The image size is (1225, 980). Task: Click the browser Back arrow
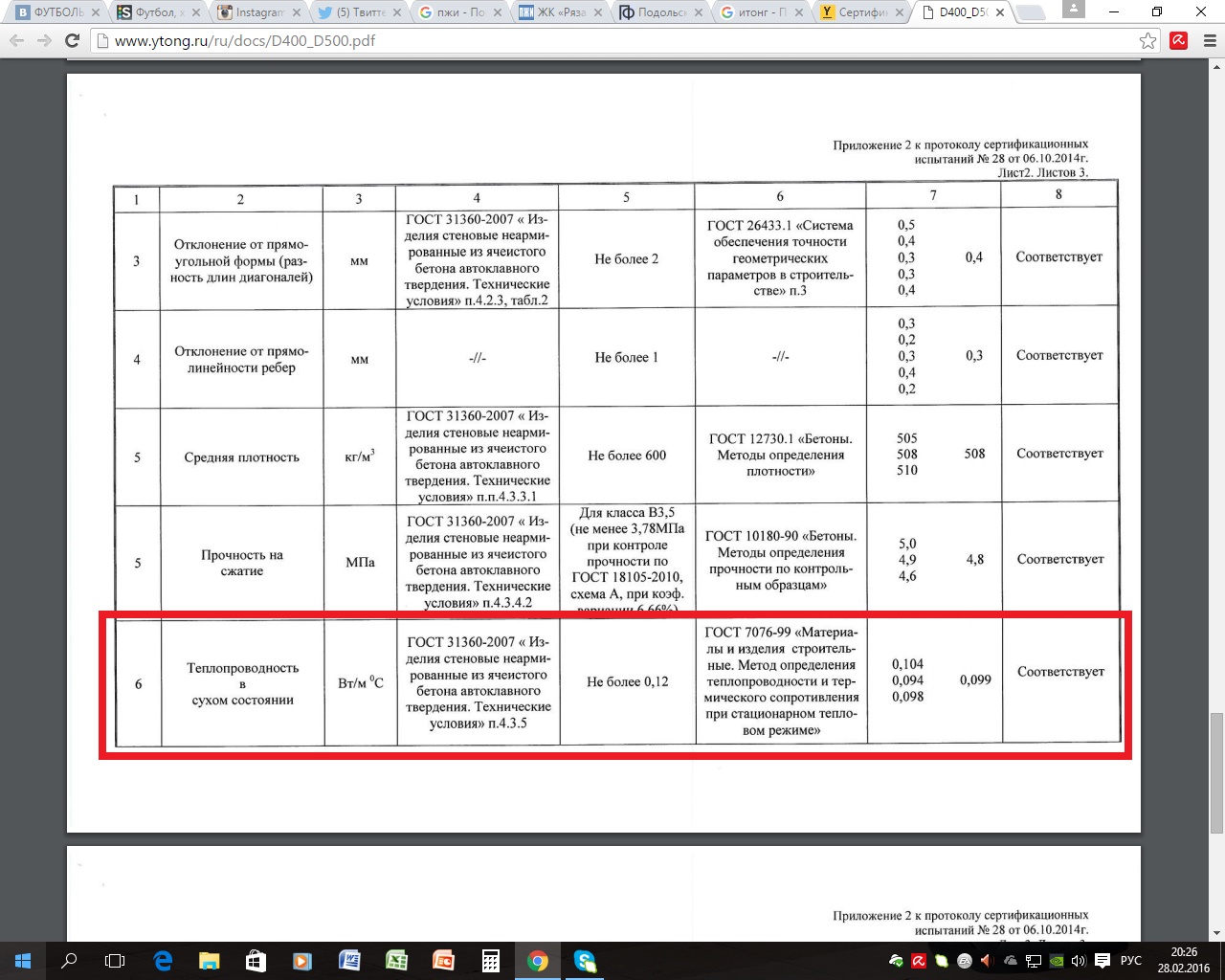tap(17, 41)
